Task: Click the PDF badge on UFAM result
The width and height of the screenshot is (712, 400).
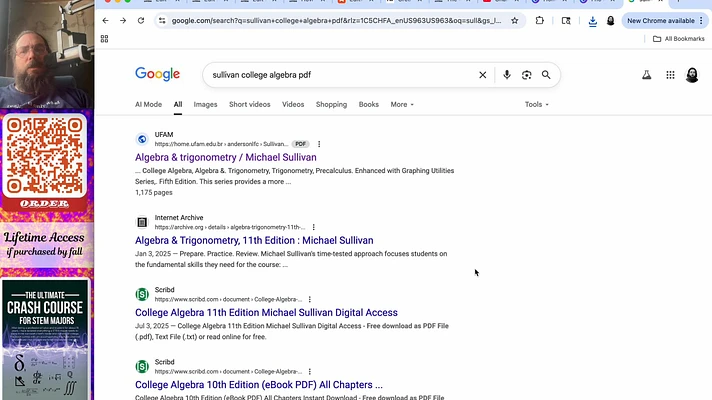Action: click(x=300, y=144)
